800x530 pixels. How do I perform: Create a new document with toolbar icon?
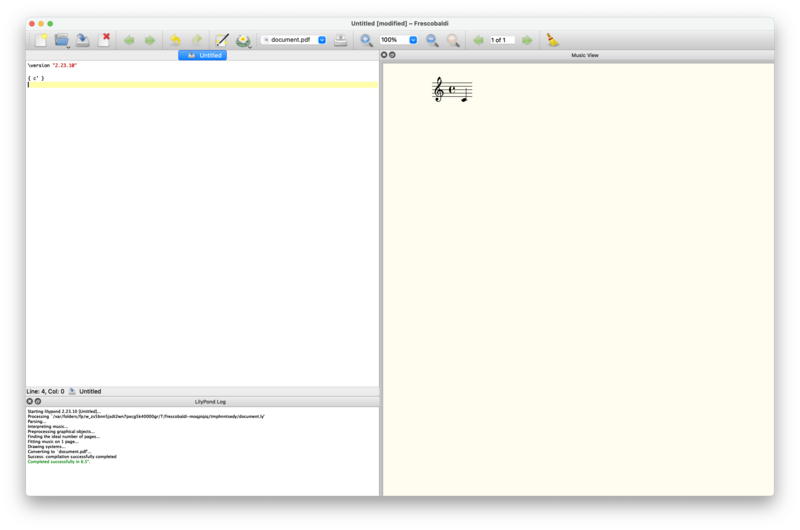pyautogui.click(x=41, y=40)
